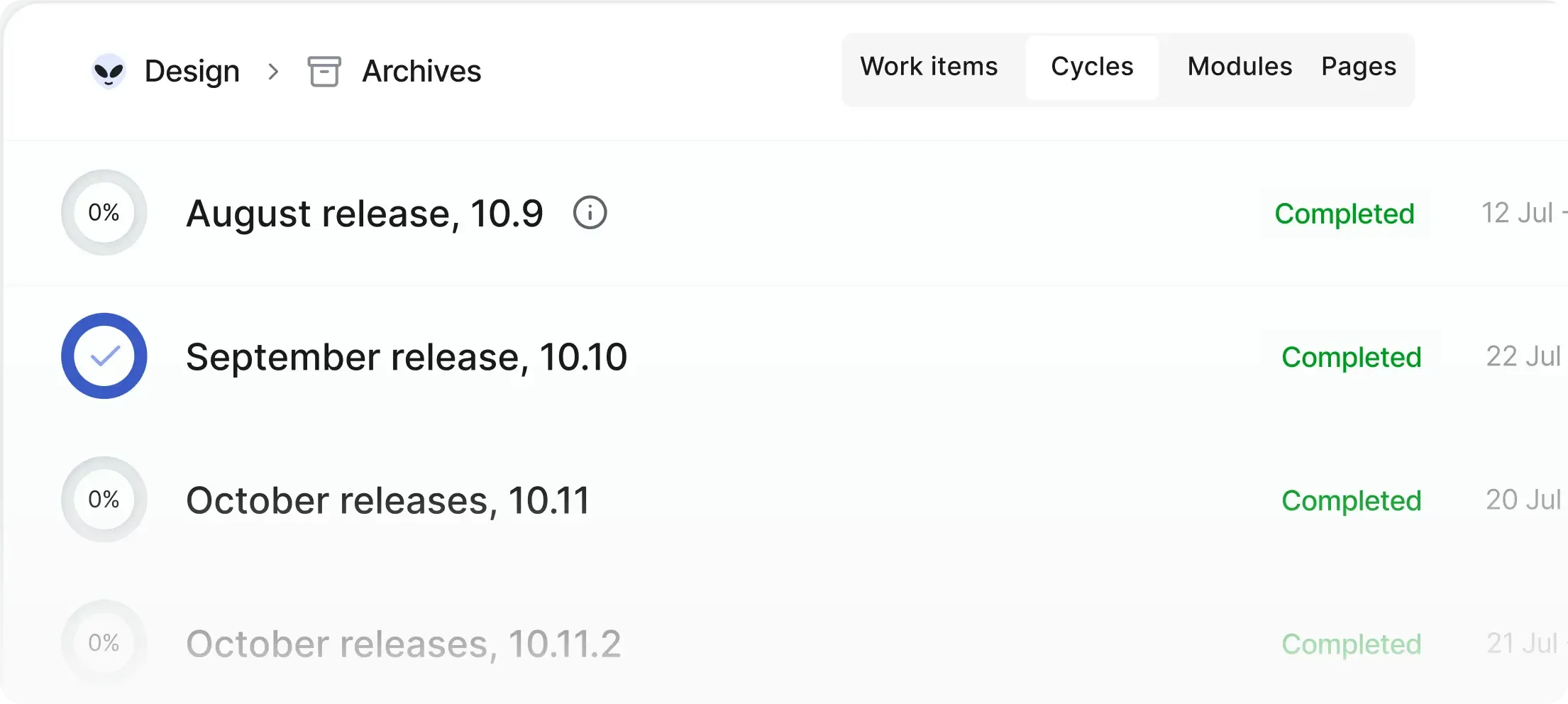Click the blue checkmark circle for September release
1568x704 pixels.
pos(104,356)
